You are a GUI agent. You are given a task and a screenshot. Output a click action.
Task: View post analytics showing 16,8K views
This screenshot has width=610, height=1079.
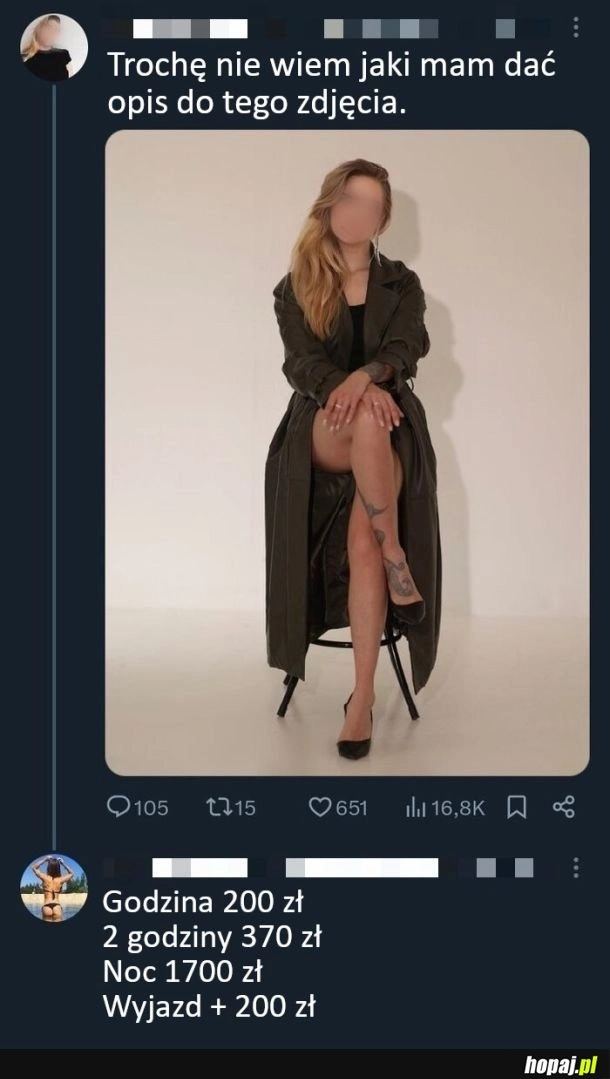pos(415,807)
